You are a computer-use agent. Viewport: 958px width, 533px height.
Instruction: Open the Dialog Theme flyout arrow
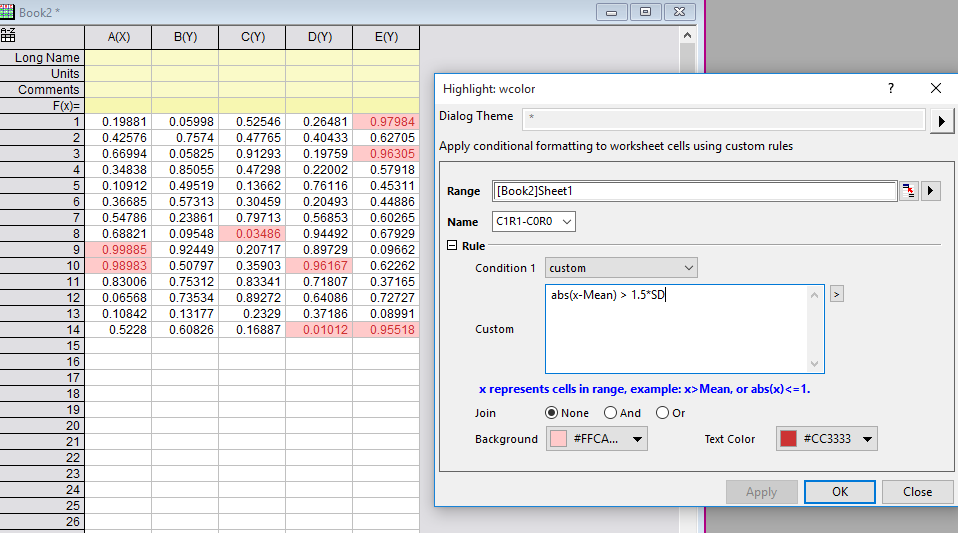tap(942, 121)
